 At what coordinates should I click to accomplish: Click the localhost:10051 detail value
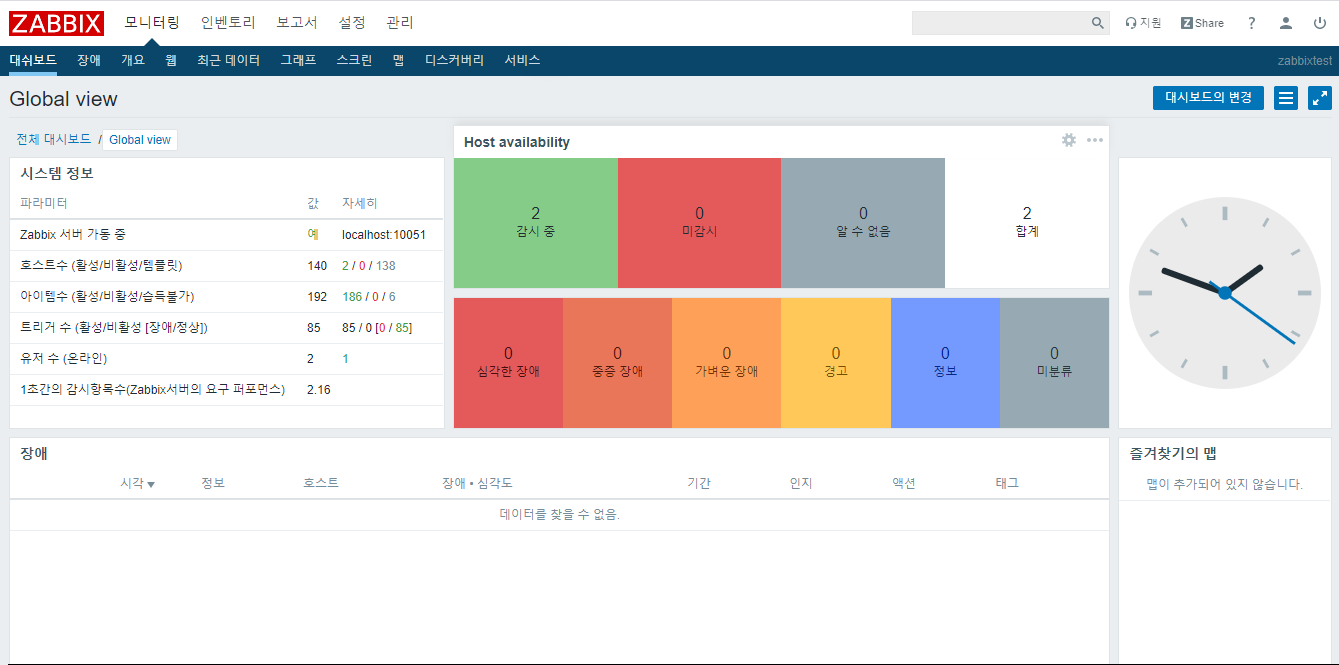(384, 235)
